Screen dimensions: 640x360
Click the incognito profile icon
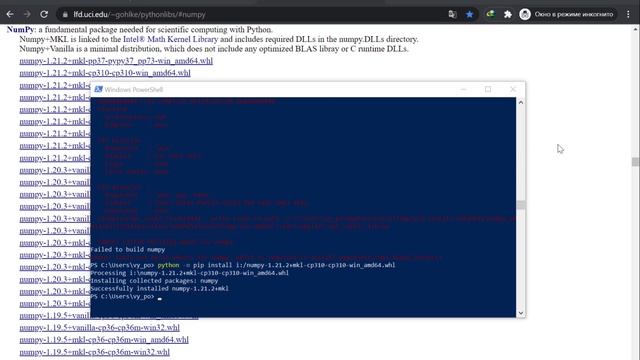click(x=525, y=14)
